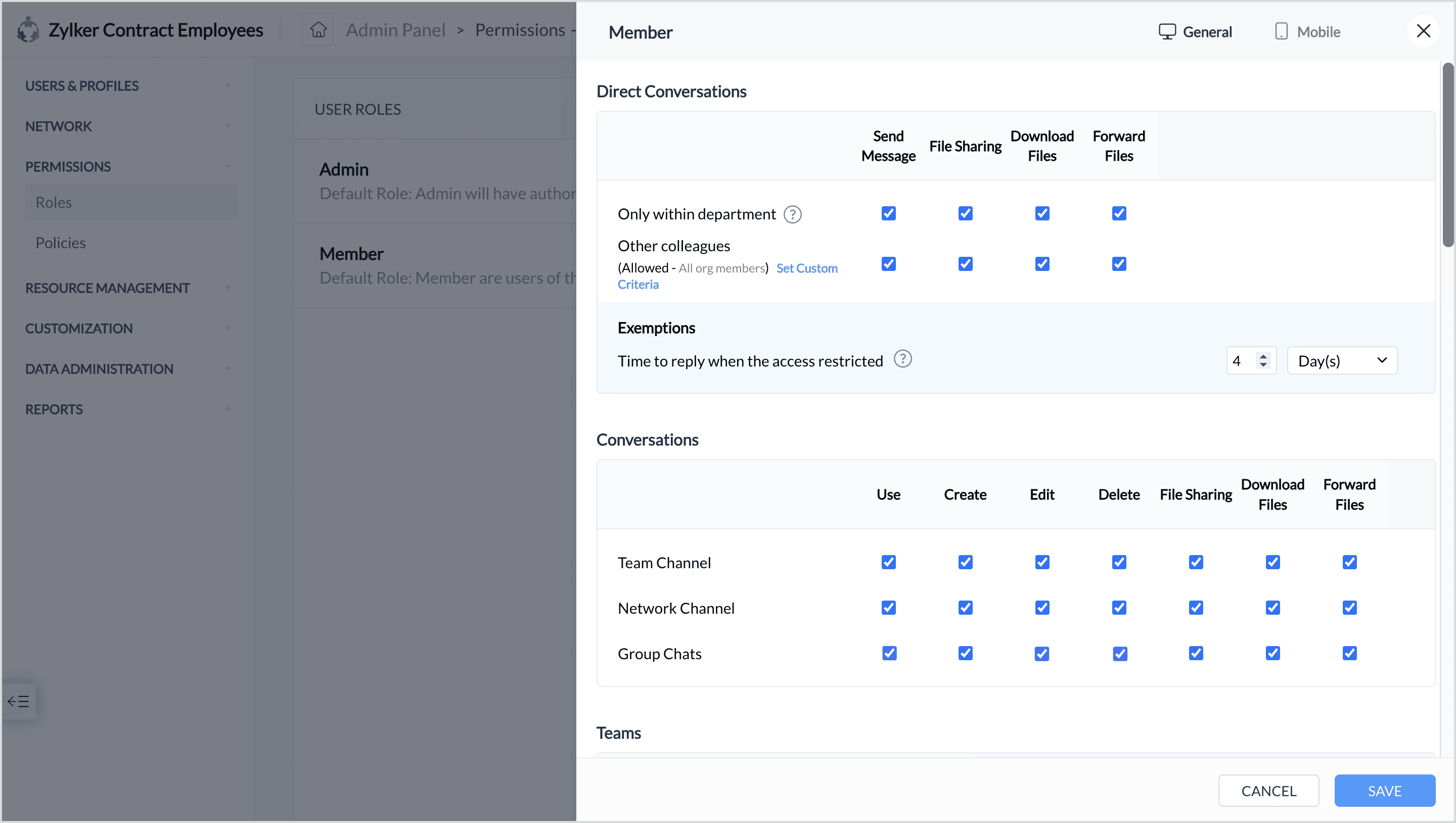
Task: Toggle Team Channel Delete checkbox
Action: (1119, 562)
